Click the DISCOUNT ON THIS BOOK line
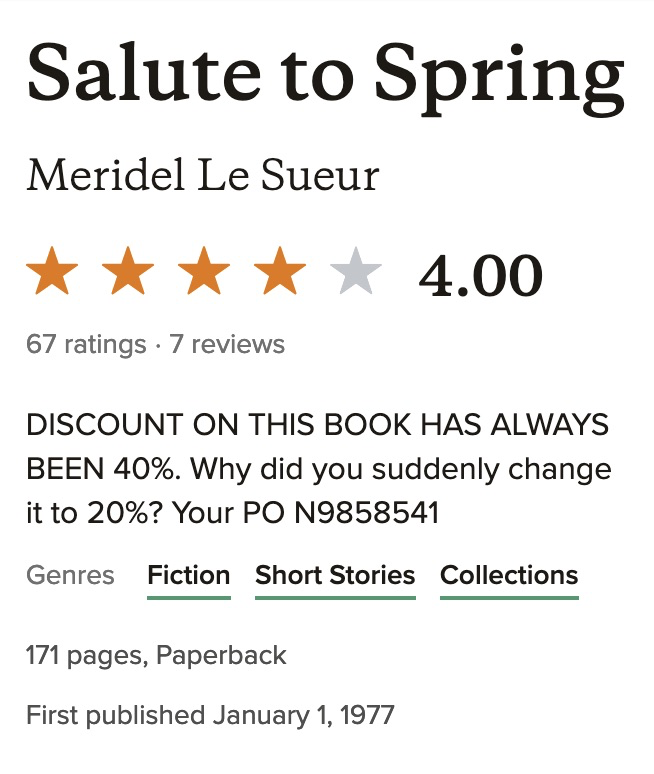This screenshot has width=654, height=774. (x=317, y=425)
